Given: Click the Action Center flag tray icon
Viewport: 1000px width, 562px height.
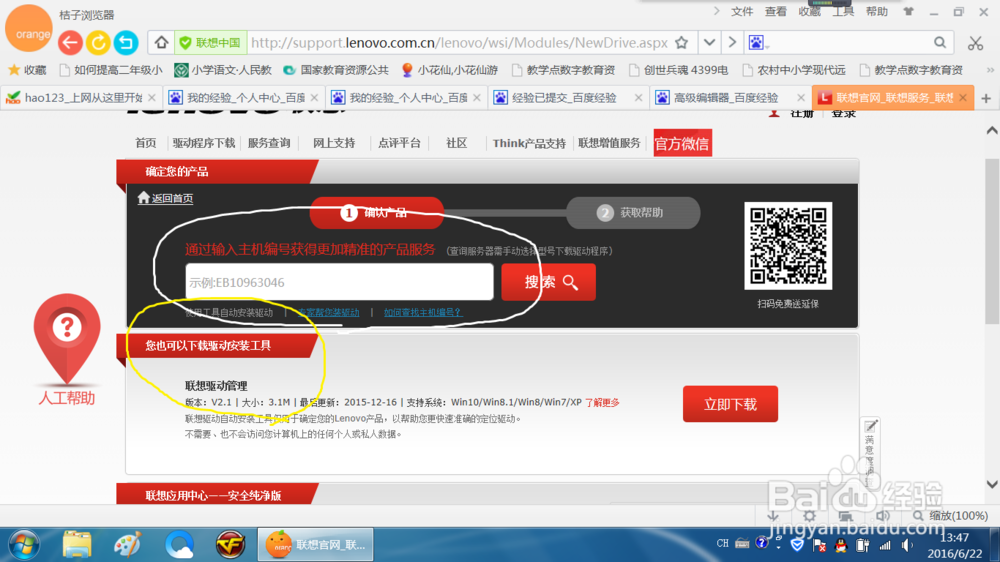Looking at the screenshot, I should click(x=820, y=545).
